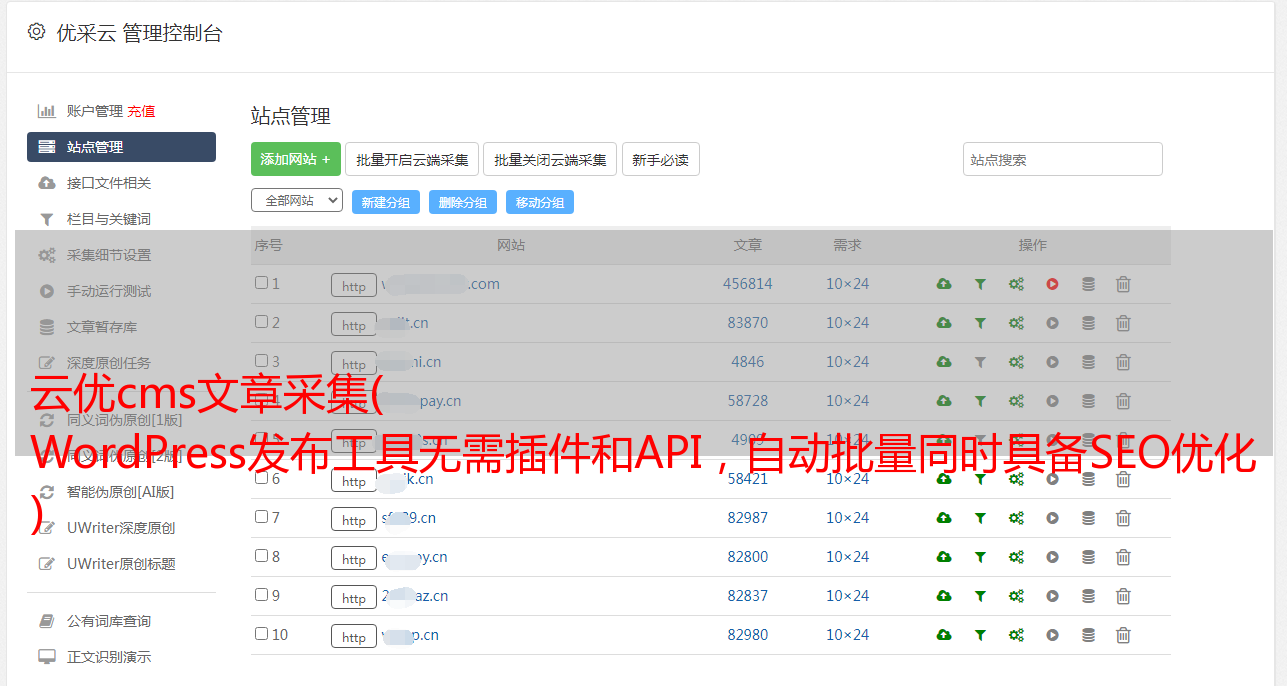Open 栏目与关键词 in the sidebar

(109, 219)
